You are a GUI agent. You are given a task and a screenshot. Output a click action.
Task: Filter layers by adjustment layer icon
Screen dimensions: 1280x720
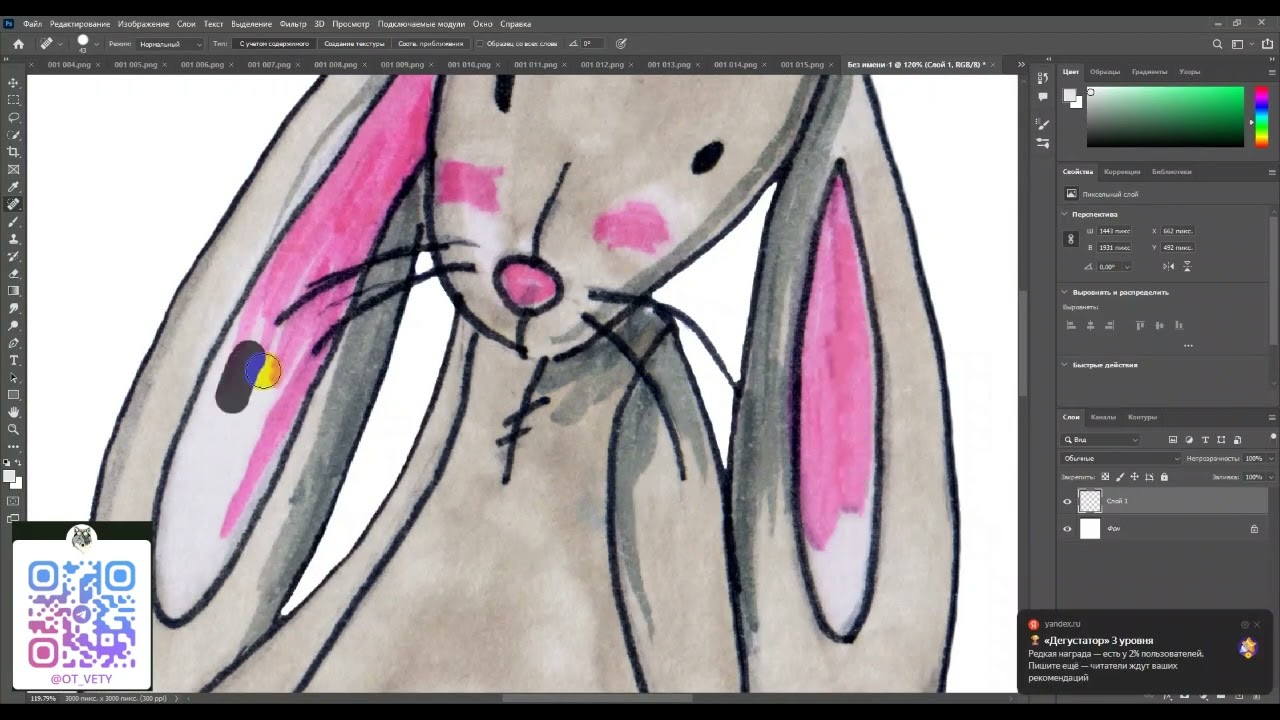(1189, 440)
